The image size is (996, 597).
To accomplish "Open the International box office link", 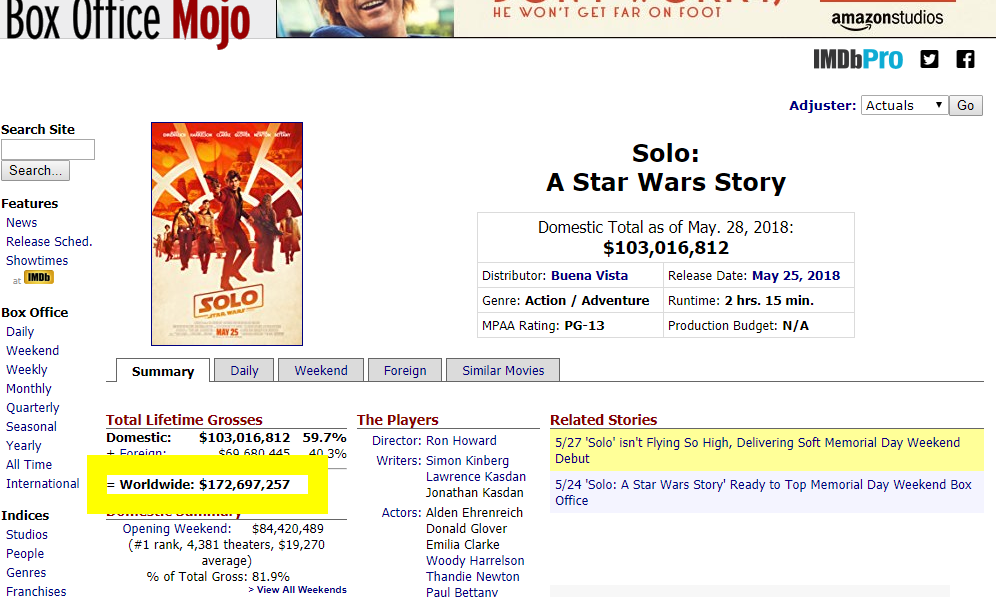I will tap(43, 484).
